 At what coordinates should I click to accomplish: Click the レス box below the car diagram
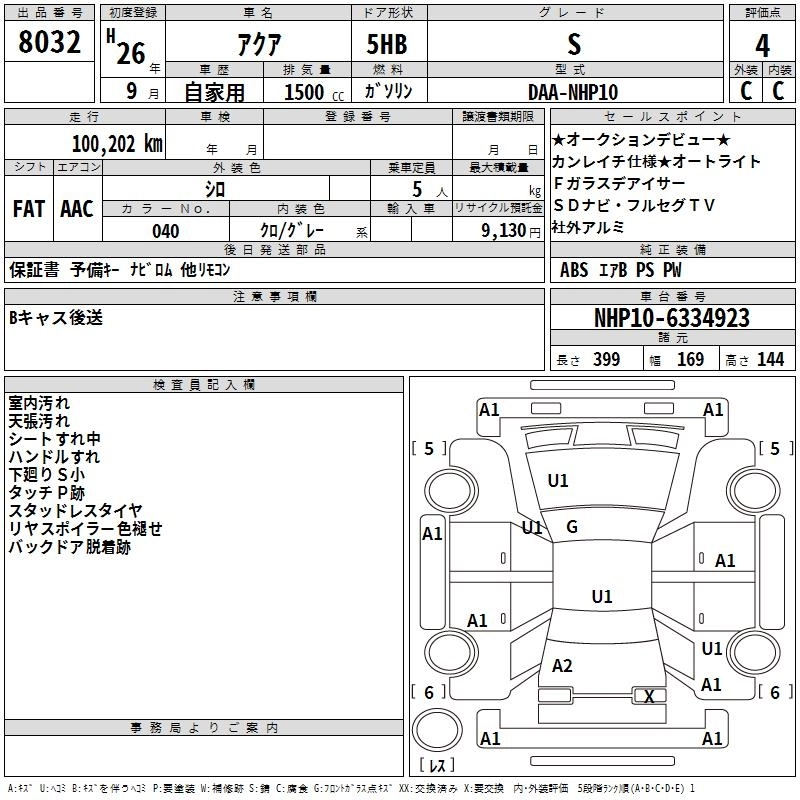click(437, 765)
